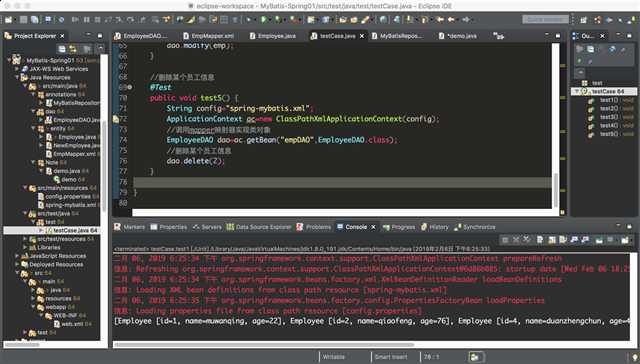Screen dimensions: 640x364
Task: Open the Progress tab
Action: click(x=399, y=227)
